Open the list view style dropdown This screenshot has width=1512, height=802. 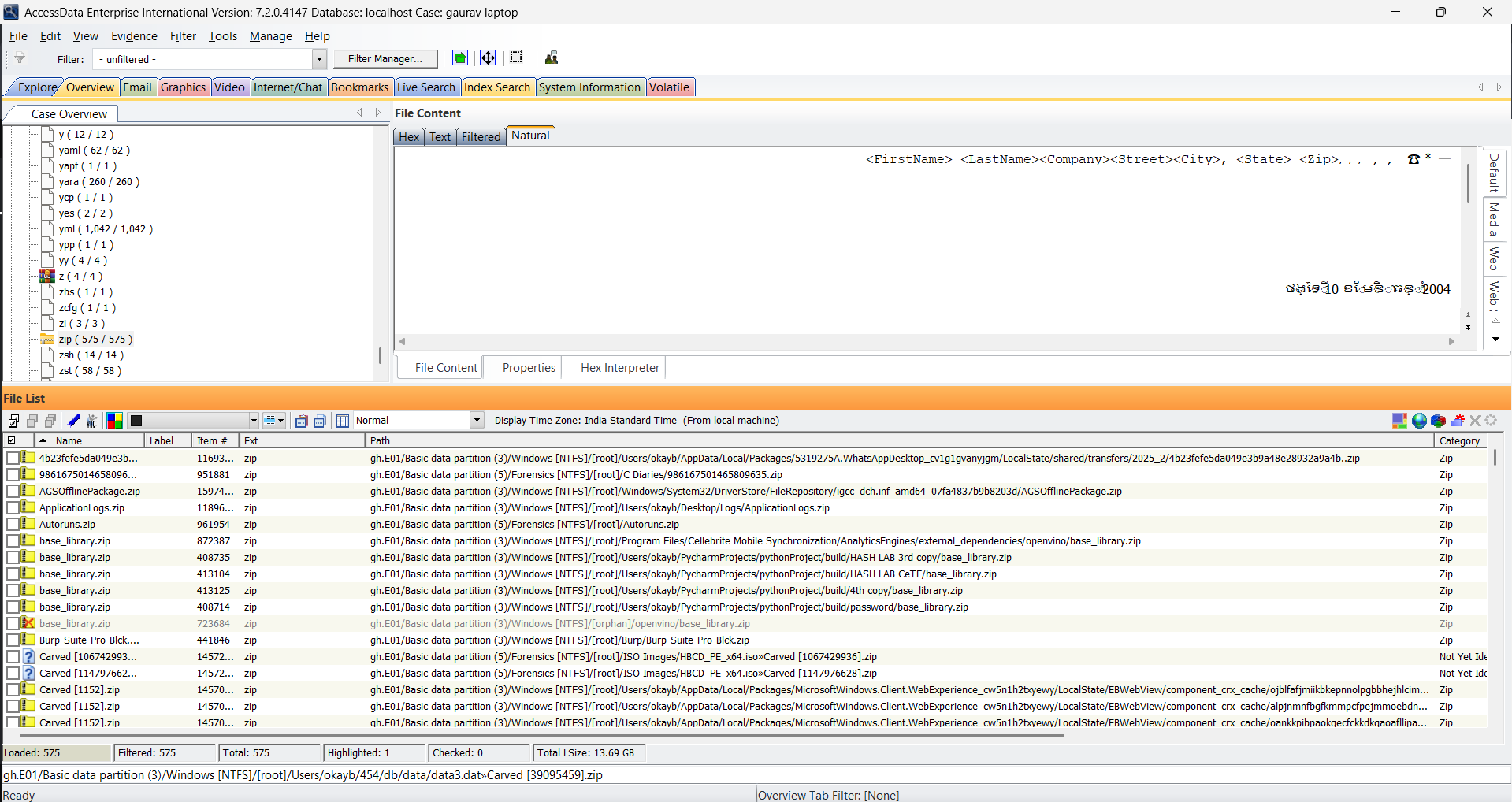tap(274, 421)
